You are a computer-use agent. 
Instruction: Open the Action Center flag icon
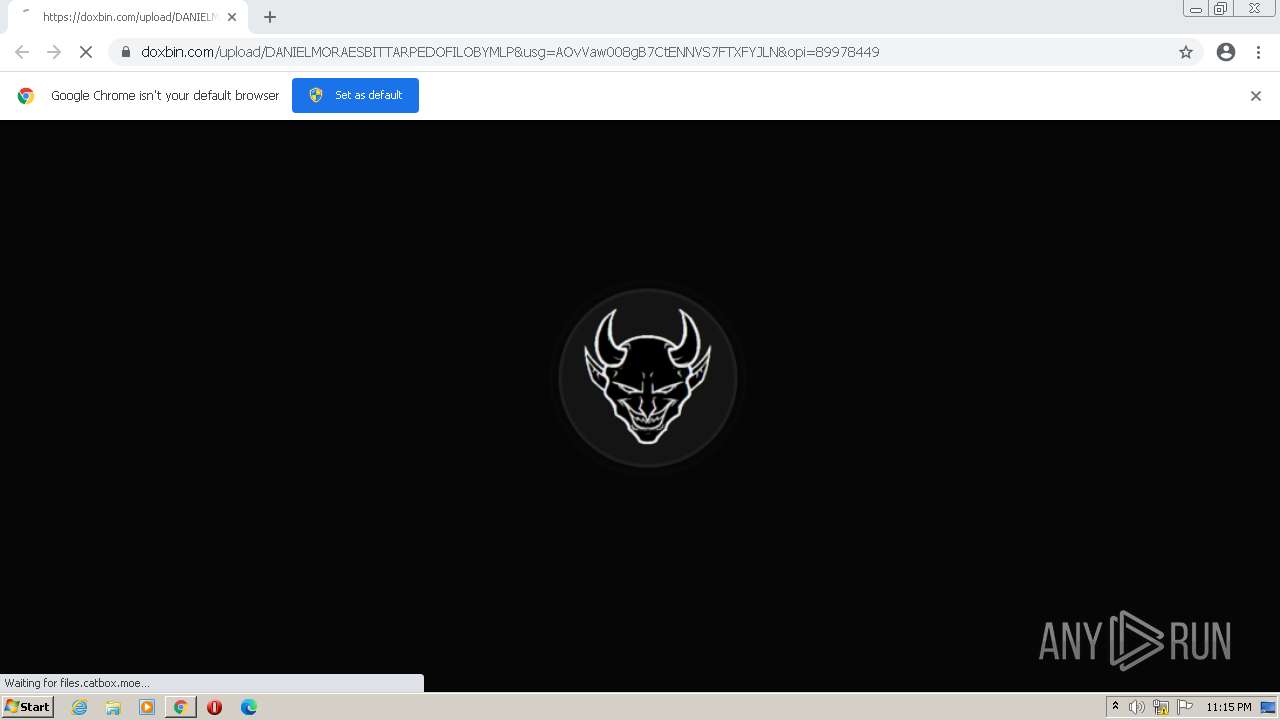pyautogui.click(x=1185, y=707)
